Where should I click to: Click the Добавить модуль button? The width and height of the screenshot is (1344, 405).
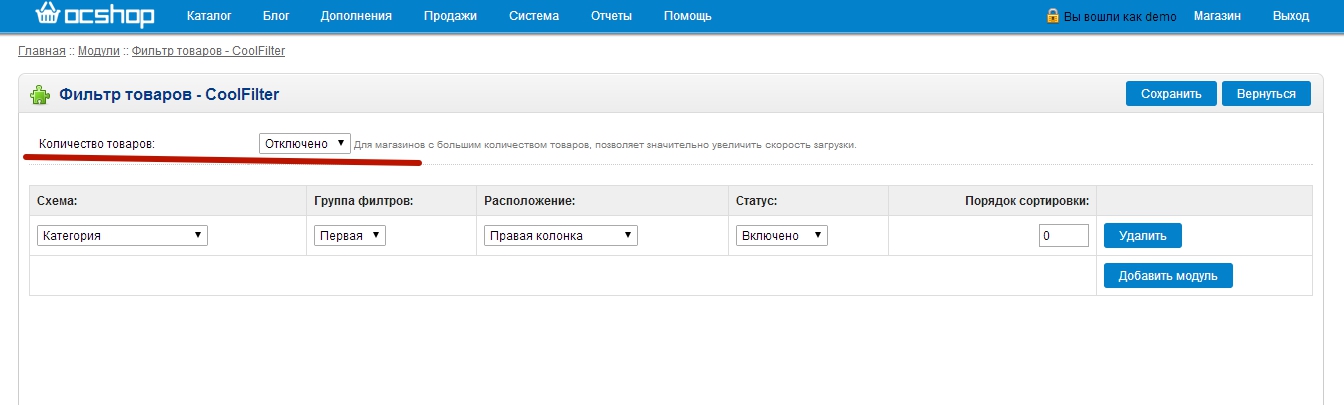pyautogui.click(x=1167, y=276)
